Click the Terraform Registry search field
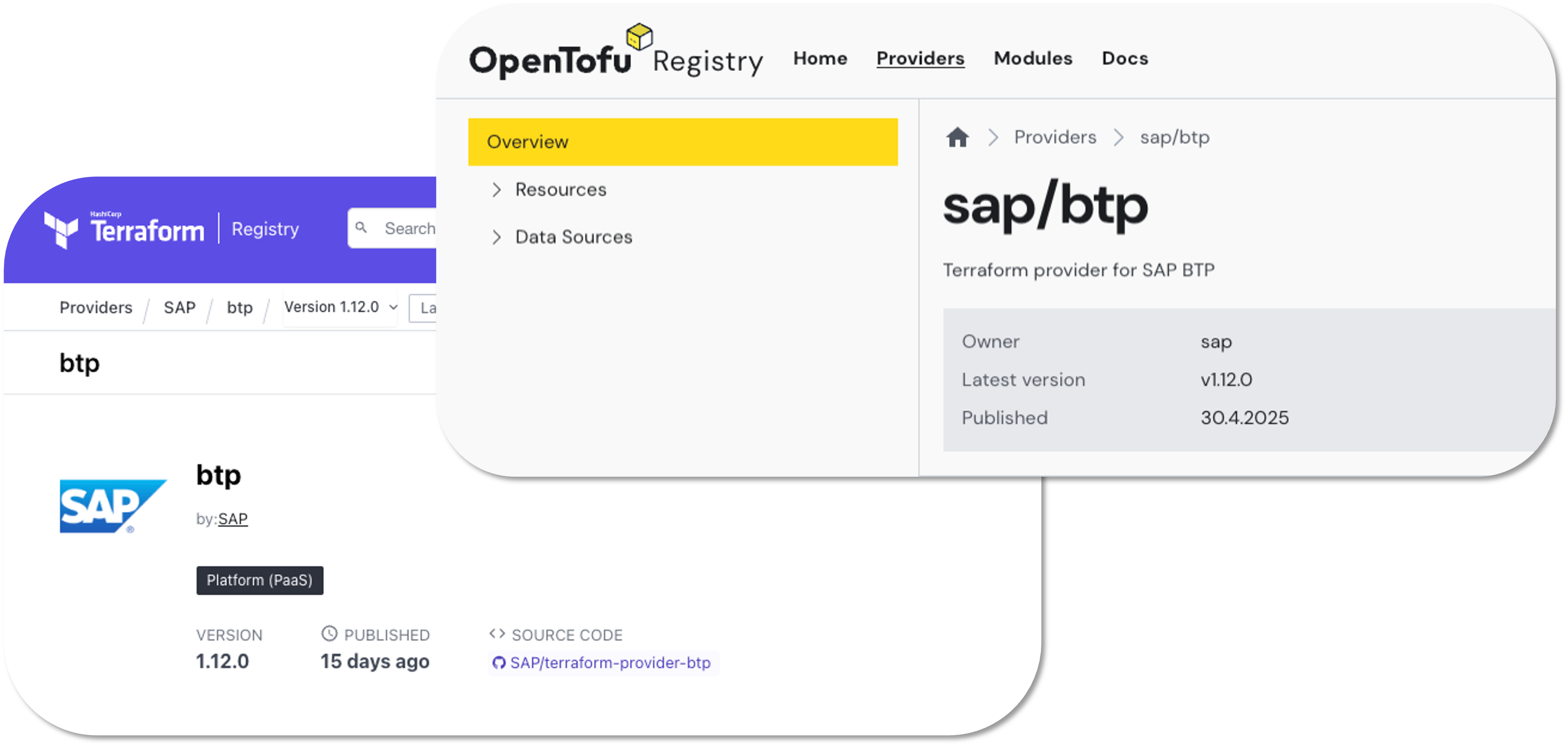 point(392,228)
